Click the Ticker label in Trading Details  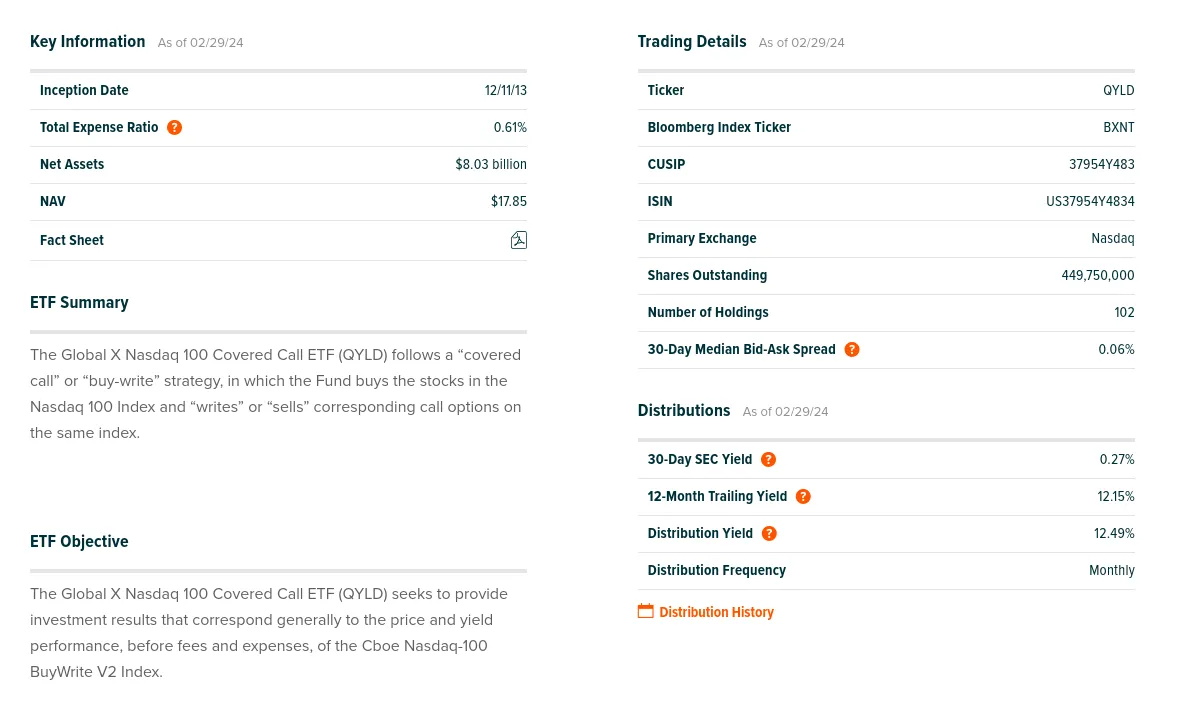tap(665, 91)
